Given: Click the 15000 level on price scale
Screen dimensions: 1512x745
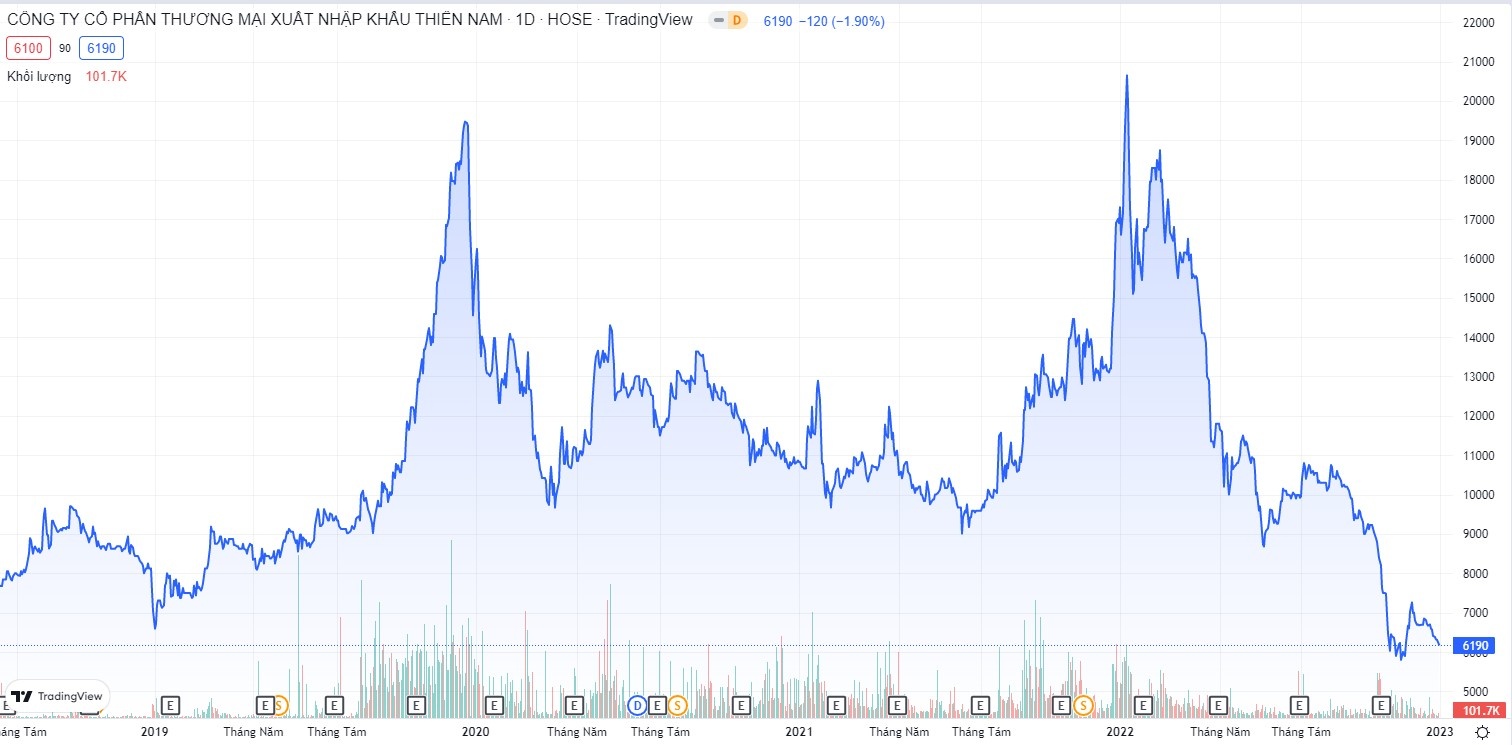Looking at the screenshot, I should click(x=1478, y=298).
